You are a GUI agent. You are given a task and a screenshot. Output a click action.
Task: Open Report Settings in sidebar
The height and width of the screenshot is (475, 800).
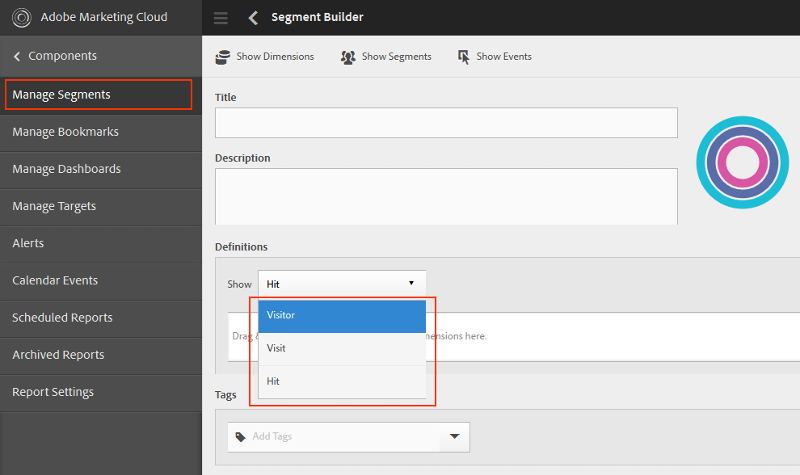tap(101, 392)
